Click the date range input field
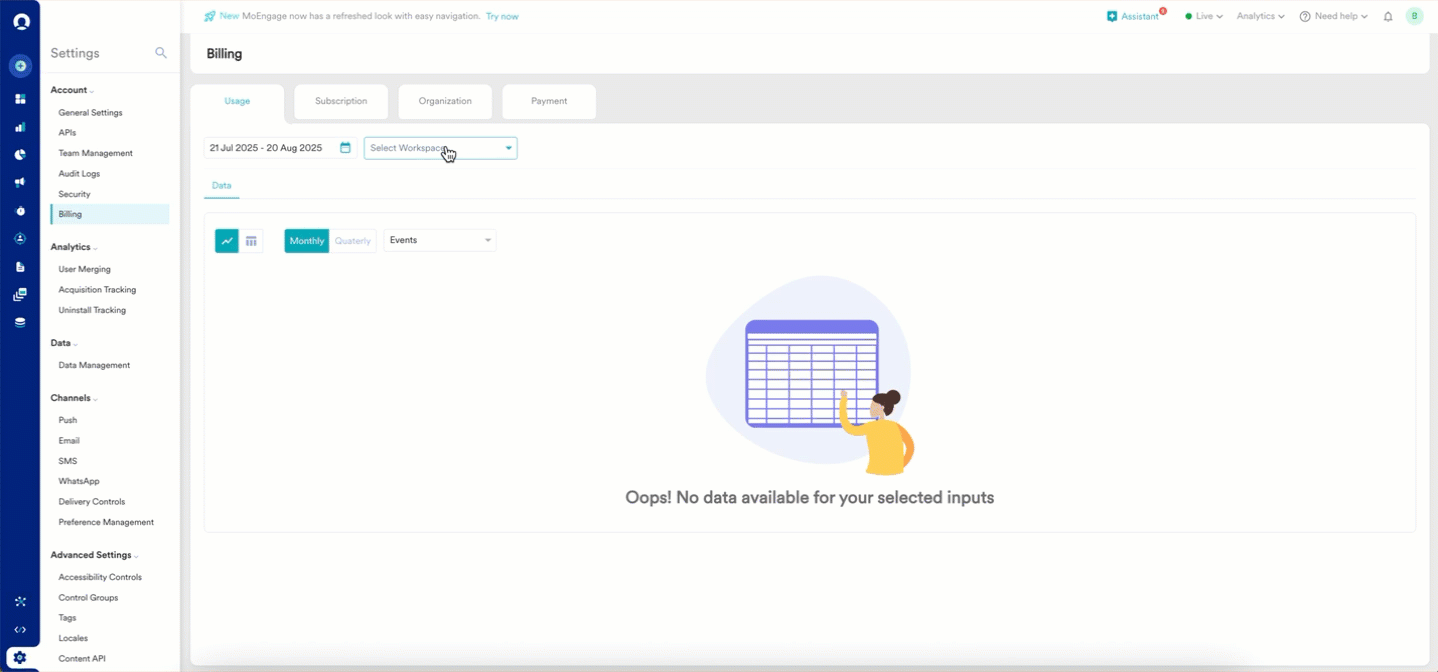 pos(267,148)
